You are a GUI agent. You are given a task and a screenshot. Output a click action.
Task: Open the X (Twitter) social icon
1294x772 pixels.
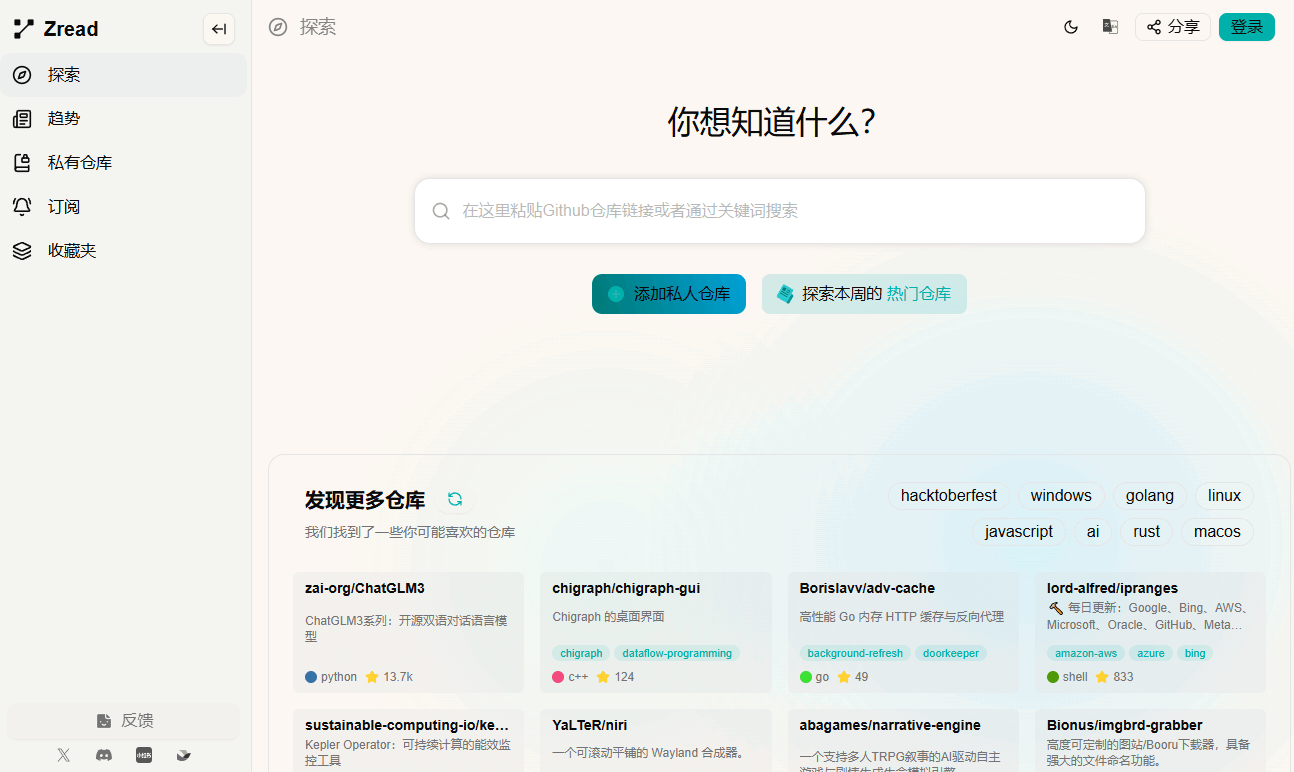tap(64, 755)
